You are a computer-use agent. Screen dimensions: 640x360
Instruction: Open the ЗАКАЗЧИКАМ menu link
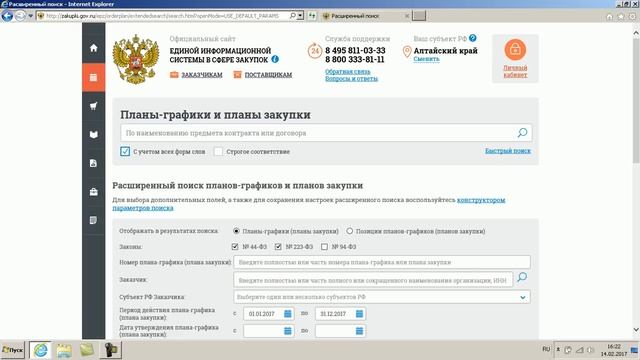(x=202, y=75)
